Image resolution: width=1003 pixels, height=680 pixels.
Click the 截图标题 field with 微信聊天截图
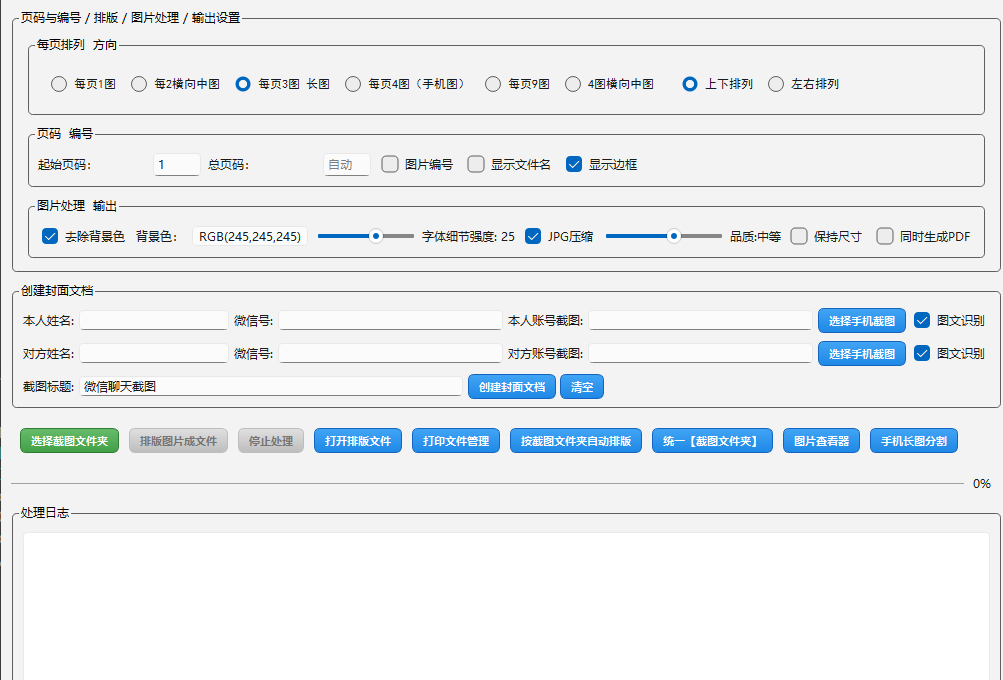point(271,386)
